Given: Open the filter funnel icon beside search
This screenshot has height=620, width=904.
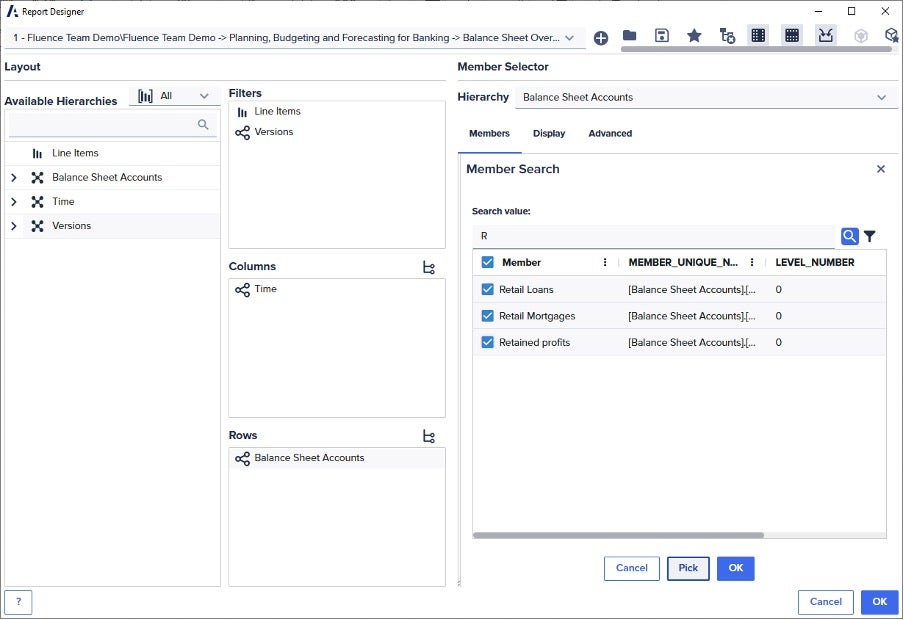Looking at the screenshot, I should [x=870, y=236].
